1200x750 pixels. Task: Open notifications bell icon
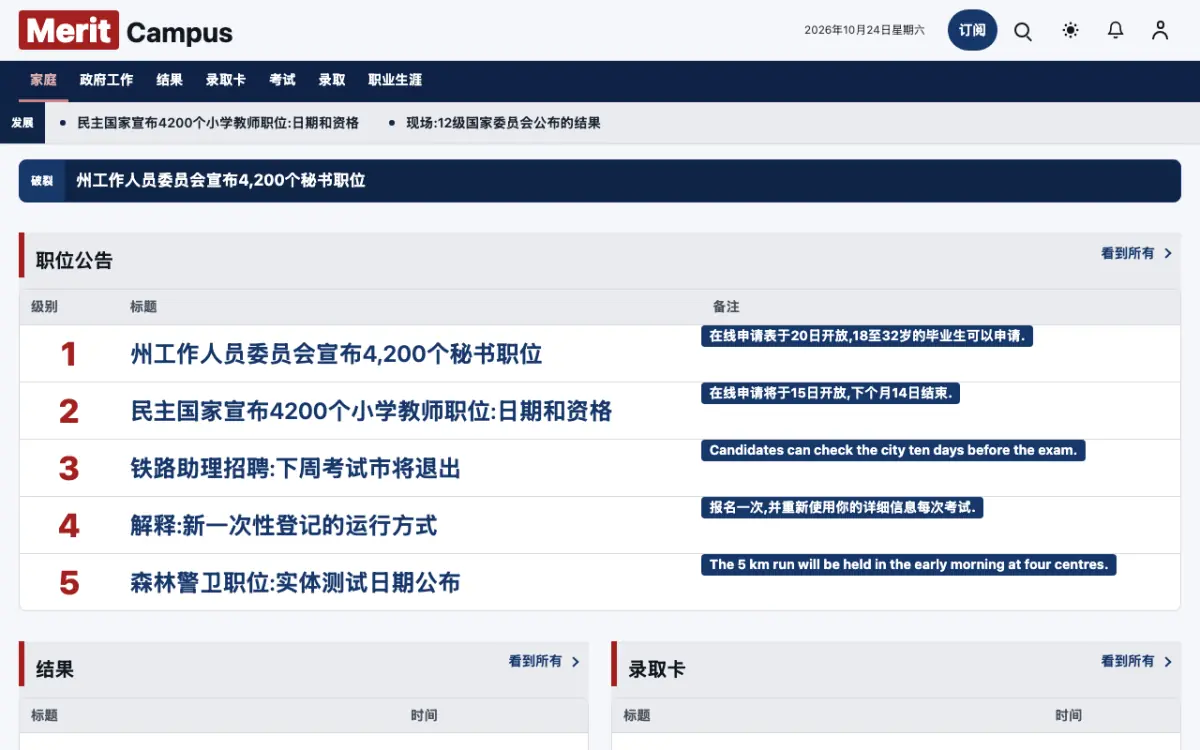[x=1115, y=31]
